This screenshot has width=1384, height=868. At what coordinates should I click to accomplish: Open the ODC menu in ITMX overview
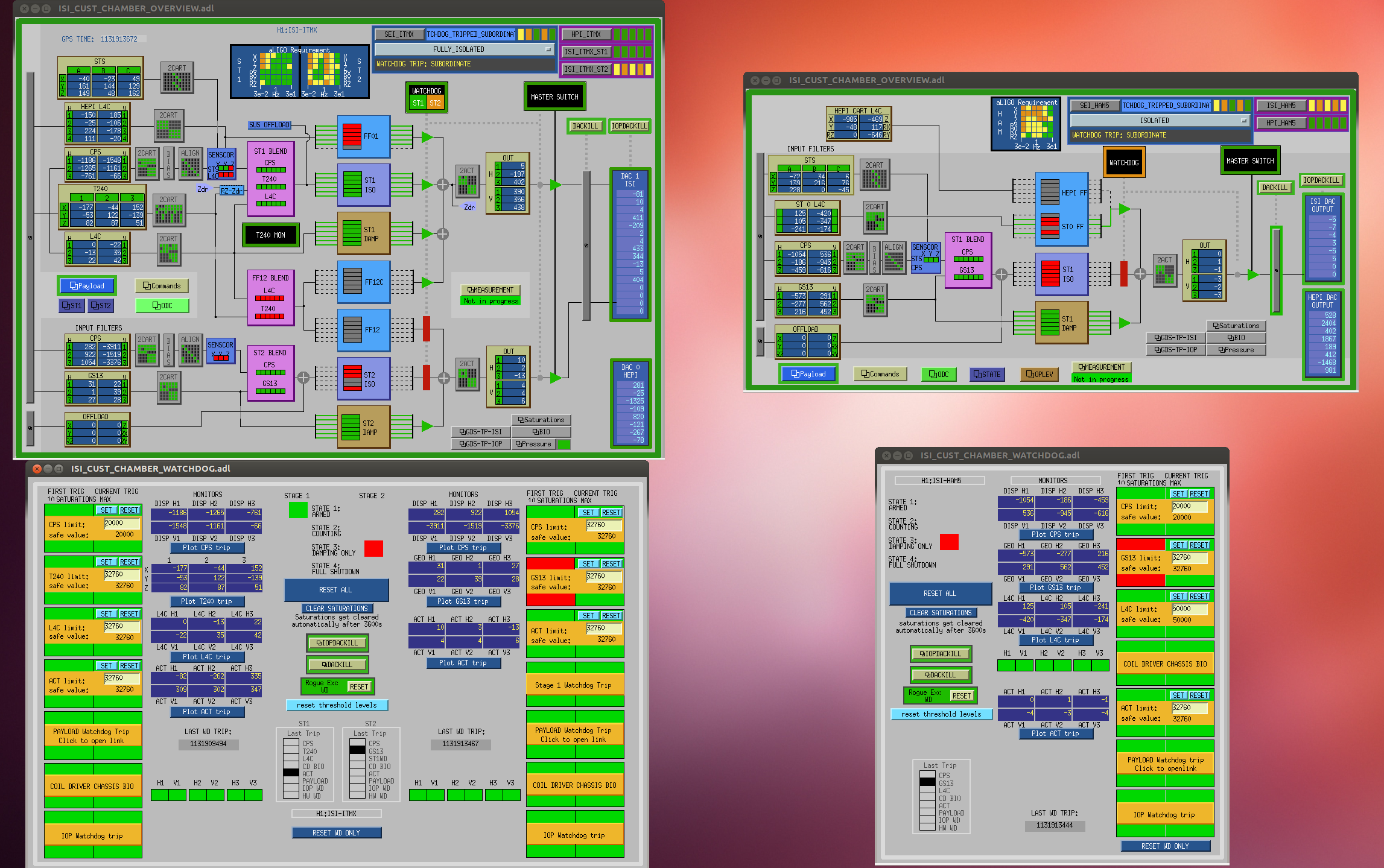[x=162, y=306]
